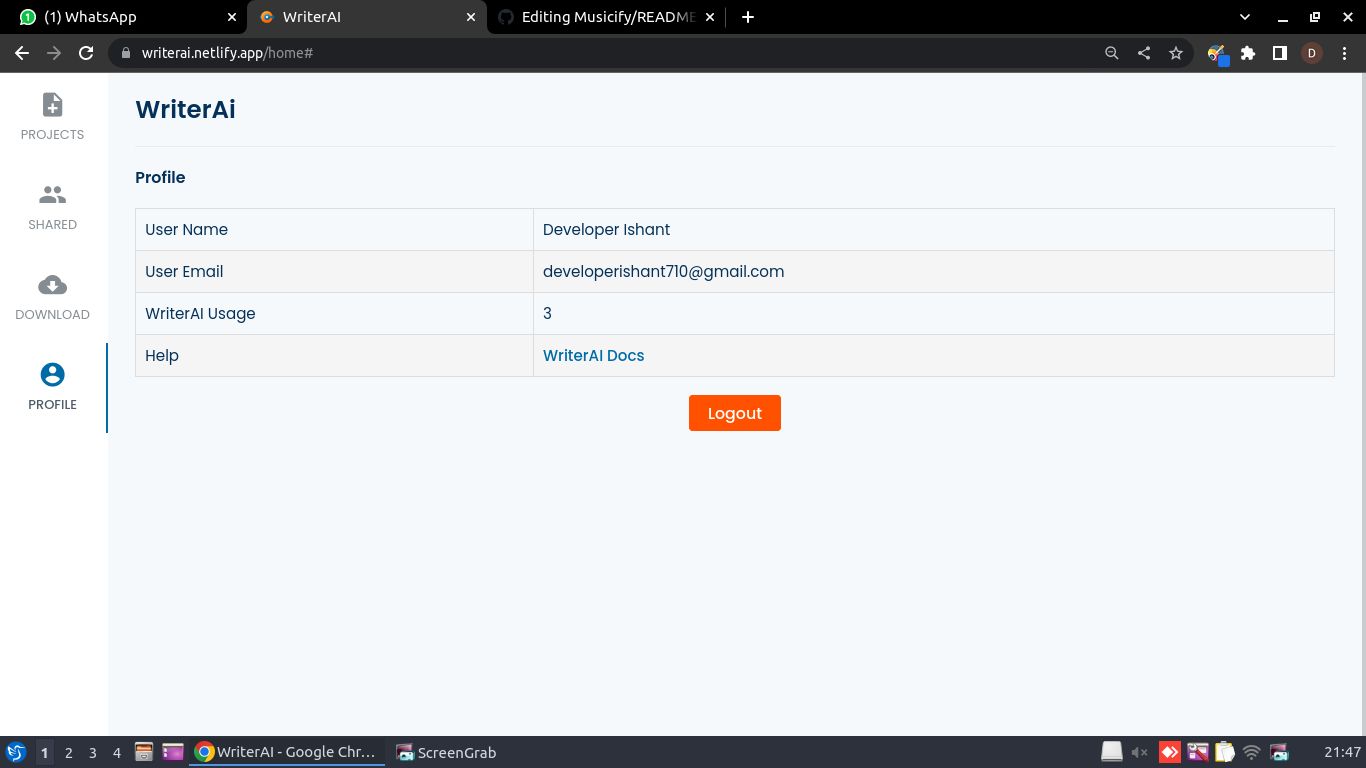Click the usage count value 3
Image resolution: width=1366 pixels, height=768 pixels.
(547, 313)
